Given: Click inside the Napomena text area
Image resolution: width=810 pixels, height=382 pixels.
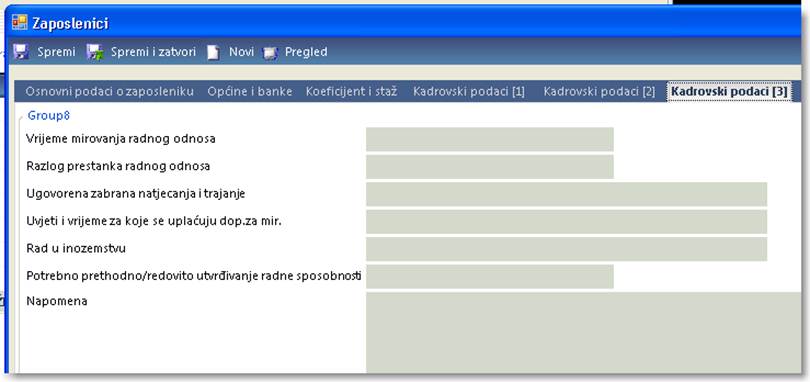Looking at the screenshot, I should [x=584, y=332].
